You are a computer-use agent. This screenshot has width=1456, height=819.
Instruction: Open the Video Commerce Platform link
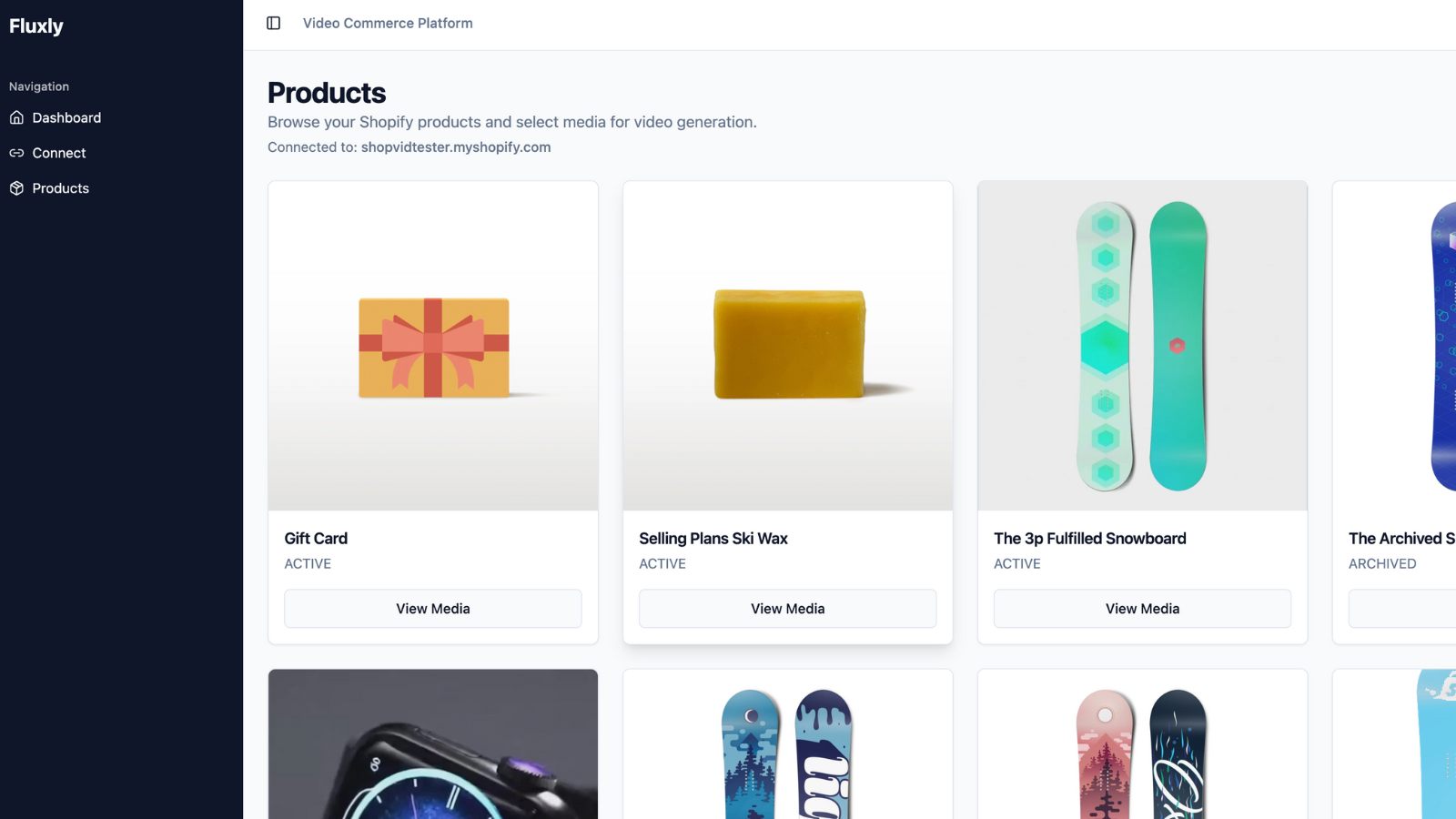[388, 23]
